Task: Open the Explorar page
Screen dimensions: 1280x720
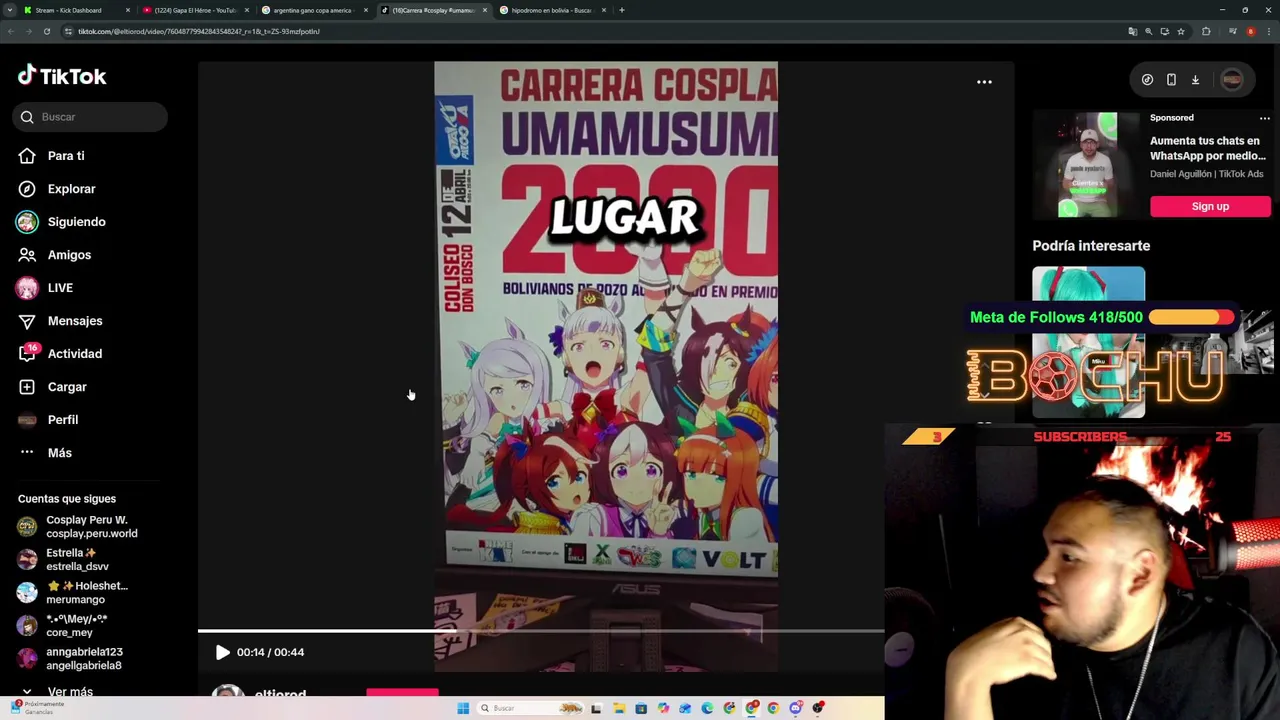Action: coord(71,189)
